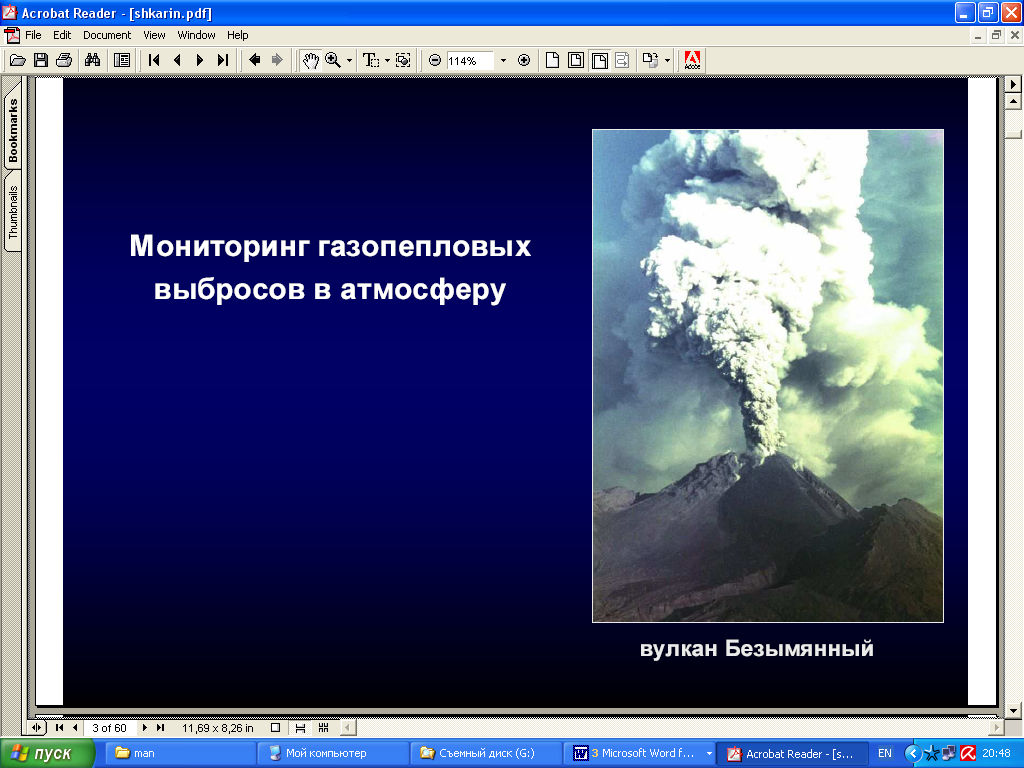Click the EN language indicator in tray
1024x768 pixels.
[x=885, y=754]
